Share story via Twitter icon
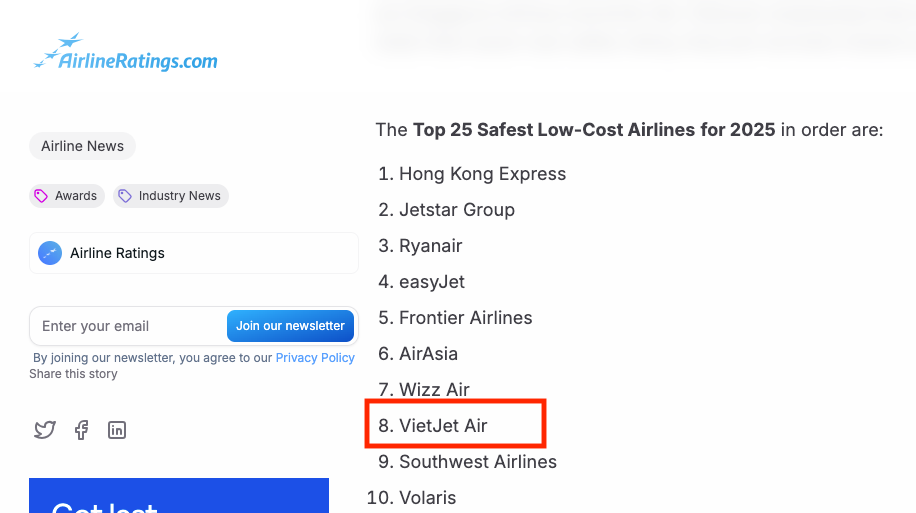Screen dimensions: 916x513 (x=45, y=430)
